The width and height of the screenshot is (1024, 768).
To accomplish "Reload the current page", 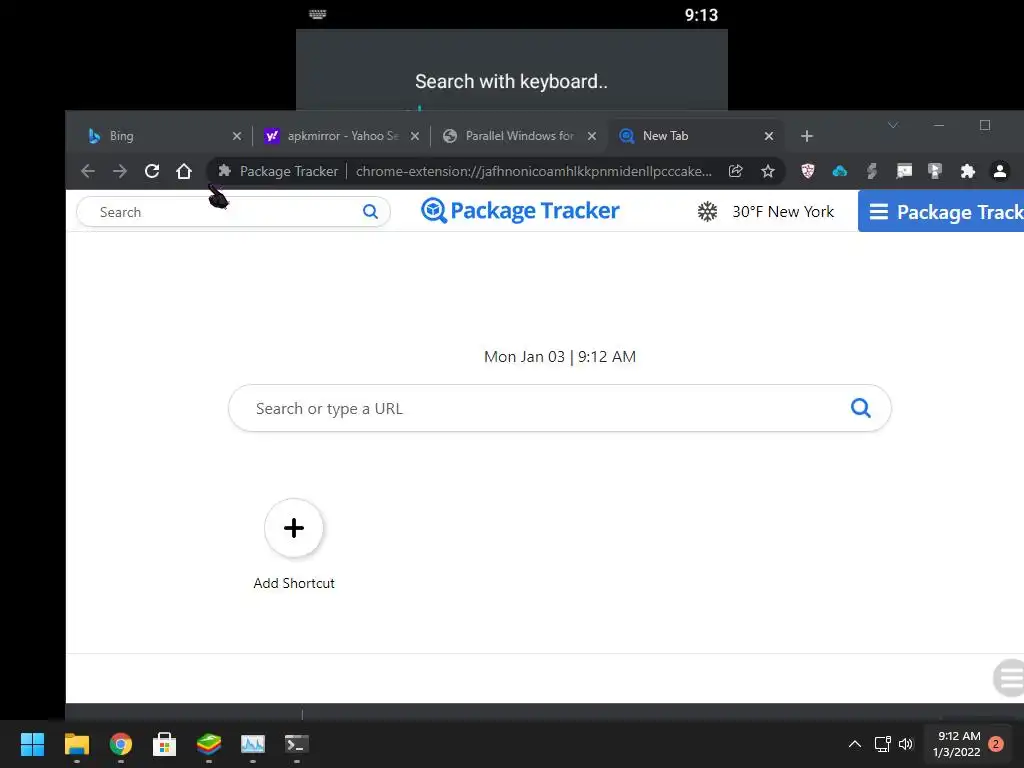I will pos(152,171).
